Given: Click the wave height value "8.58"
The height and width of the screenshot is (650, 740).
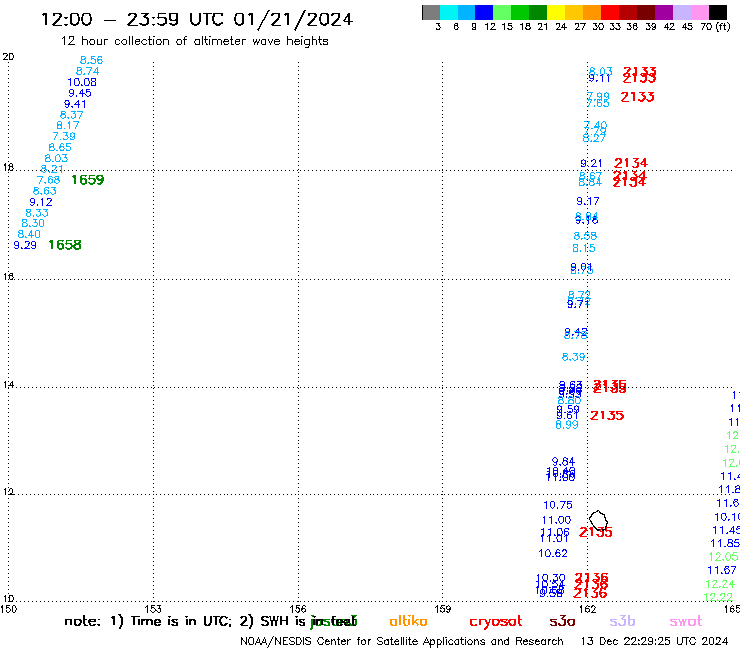Looking at the screenshot, I should 585,236.
